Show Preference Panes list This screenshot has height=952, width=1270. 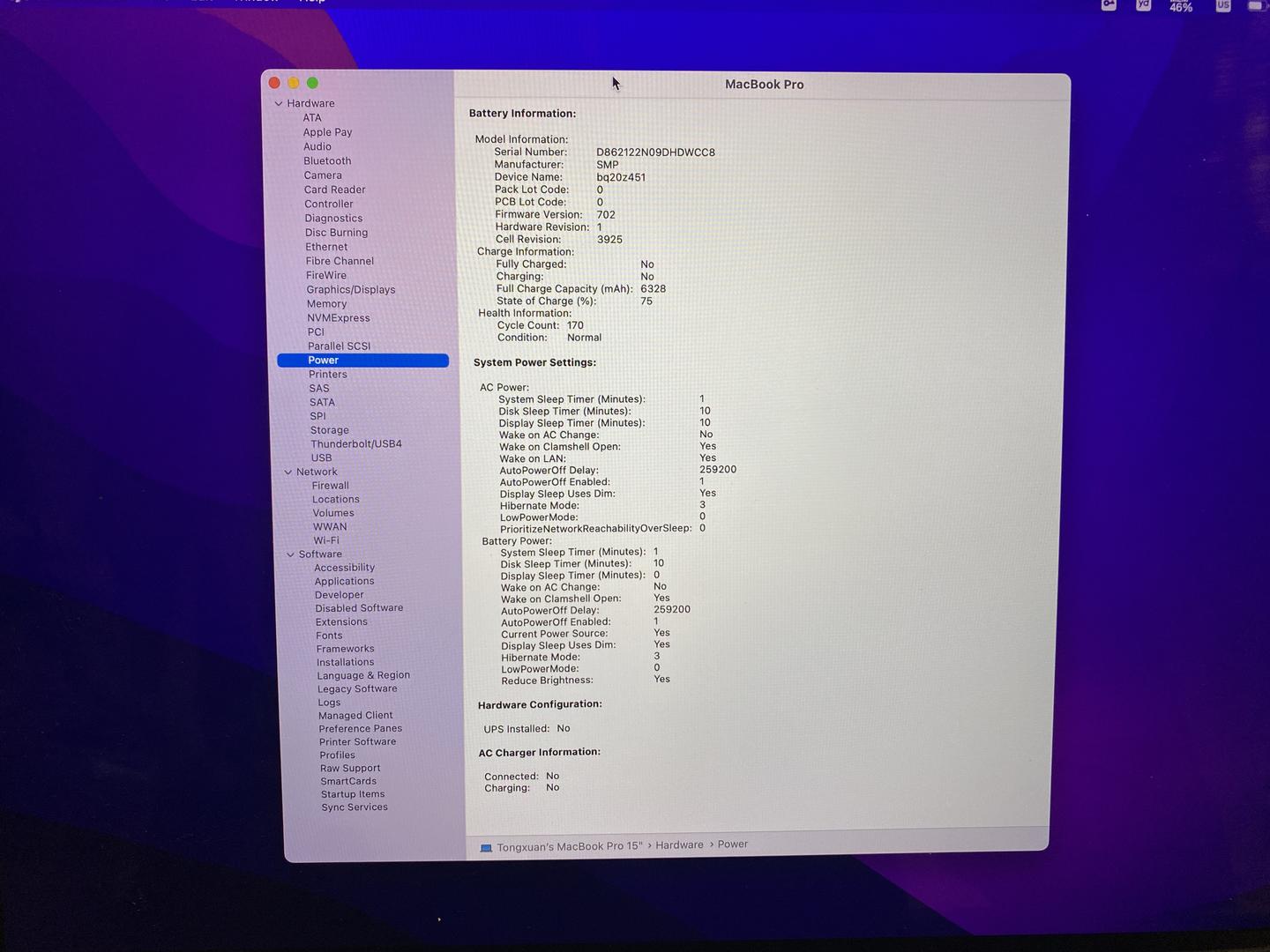click(x=361, y=729)
